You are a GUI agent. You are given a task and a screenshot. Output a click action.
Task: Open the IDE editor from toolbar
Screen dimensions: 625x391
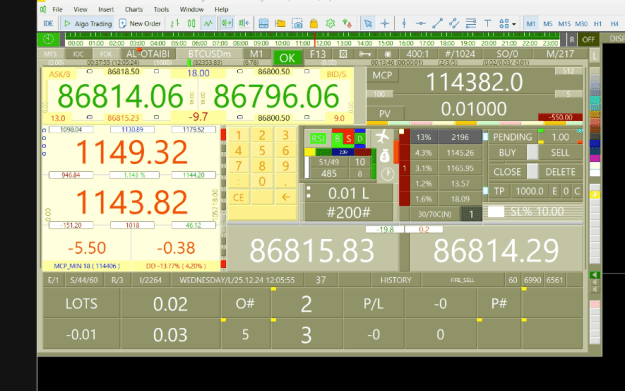click(48, 24)
